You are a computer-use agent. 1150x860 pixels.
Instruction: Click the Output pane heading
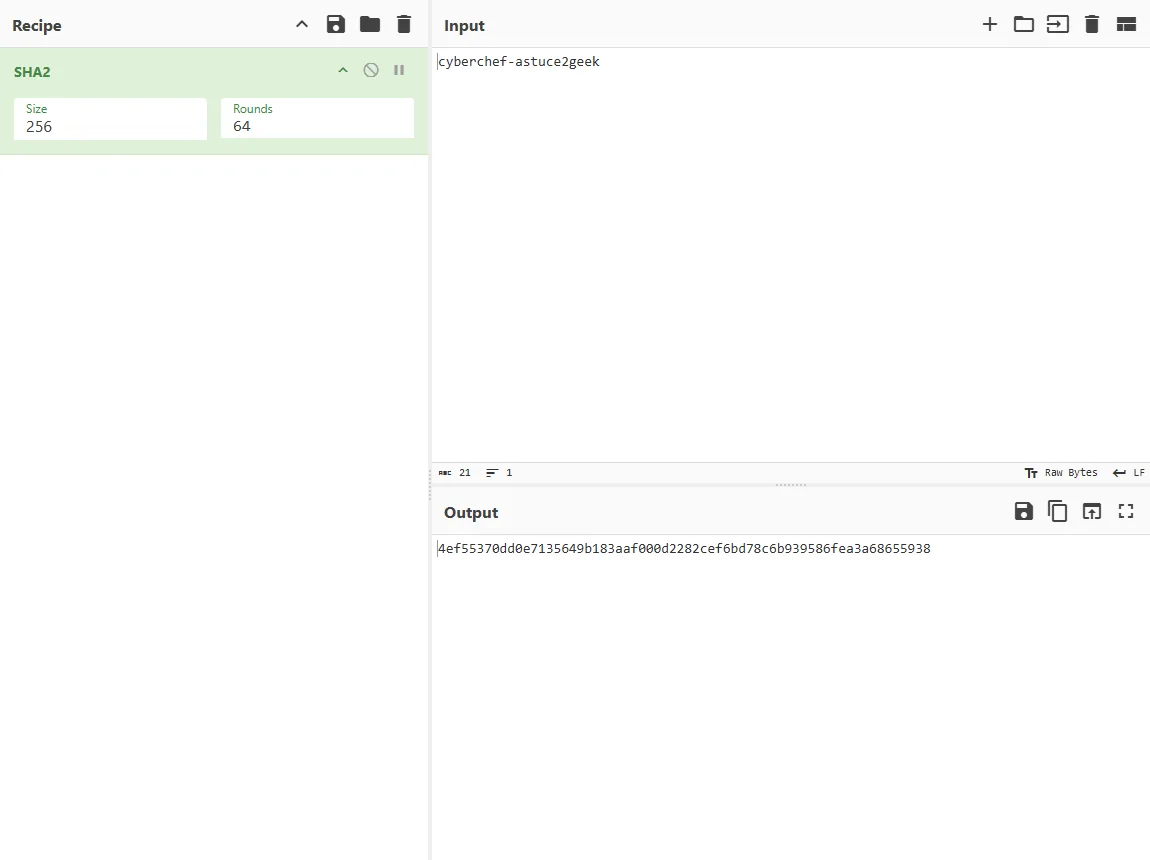471,512
